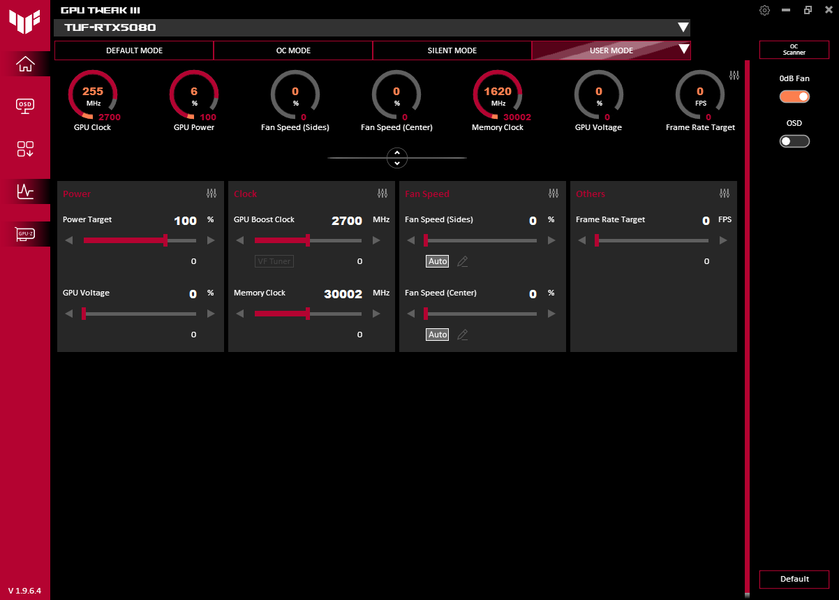Click the Power Target slider
Viewport: 839px width, 600px height.
[x=140, y=240]
